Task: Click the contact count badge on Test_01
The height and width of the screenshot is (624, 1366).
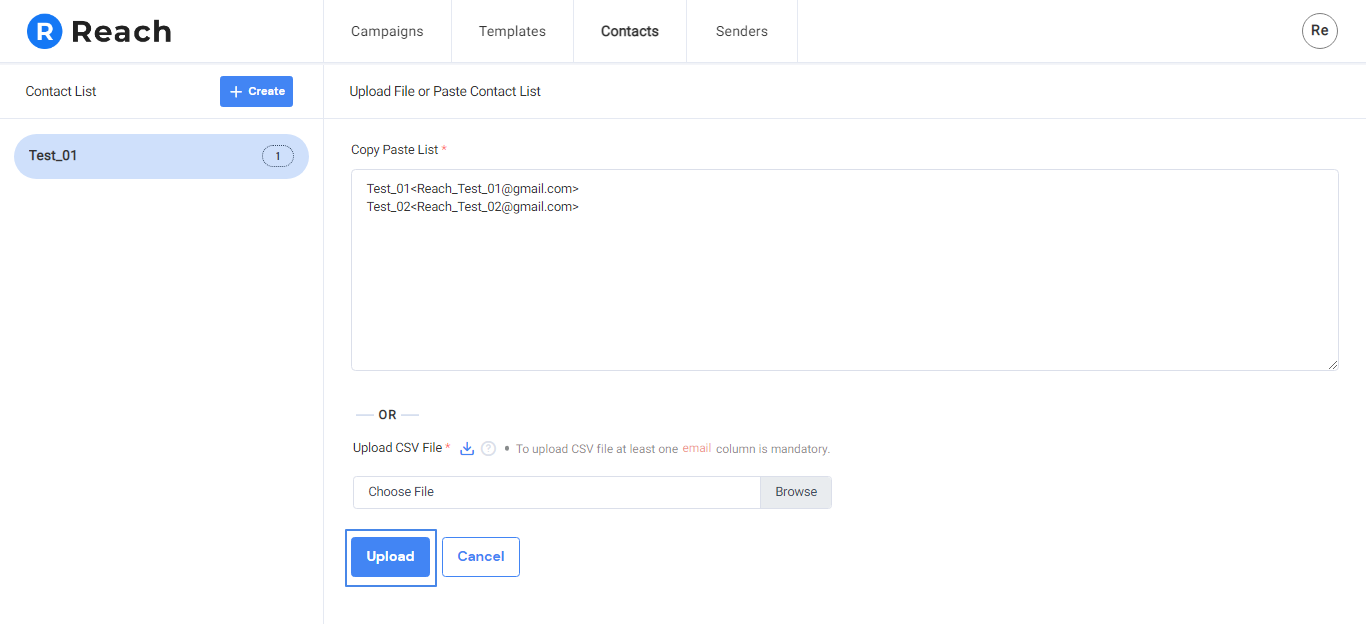Action: pos(277,156)
